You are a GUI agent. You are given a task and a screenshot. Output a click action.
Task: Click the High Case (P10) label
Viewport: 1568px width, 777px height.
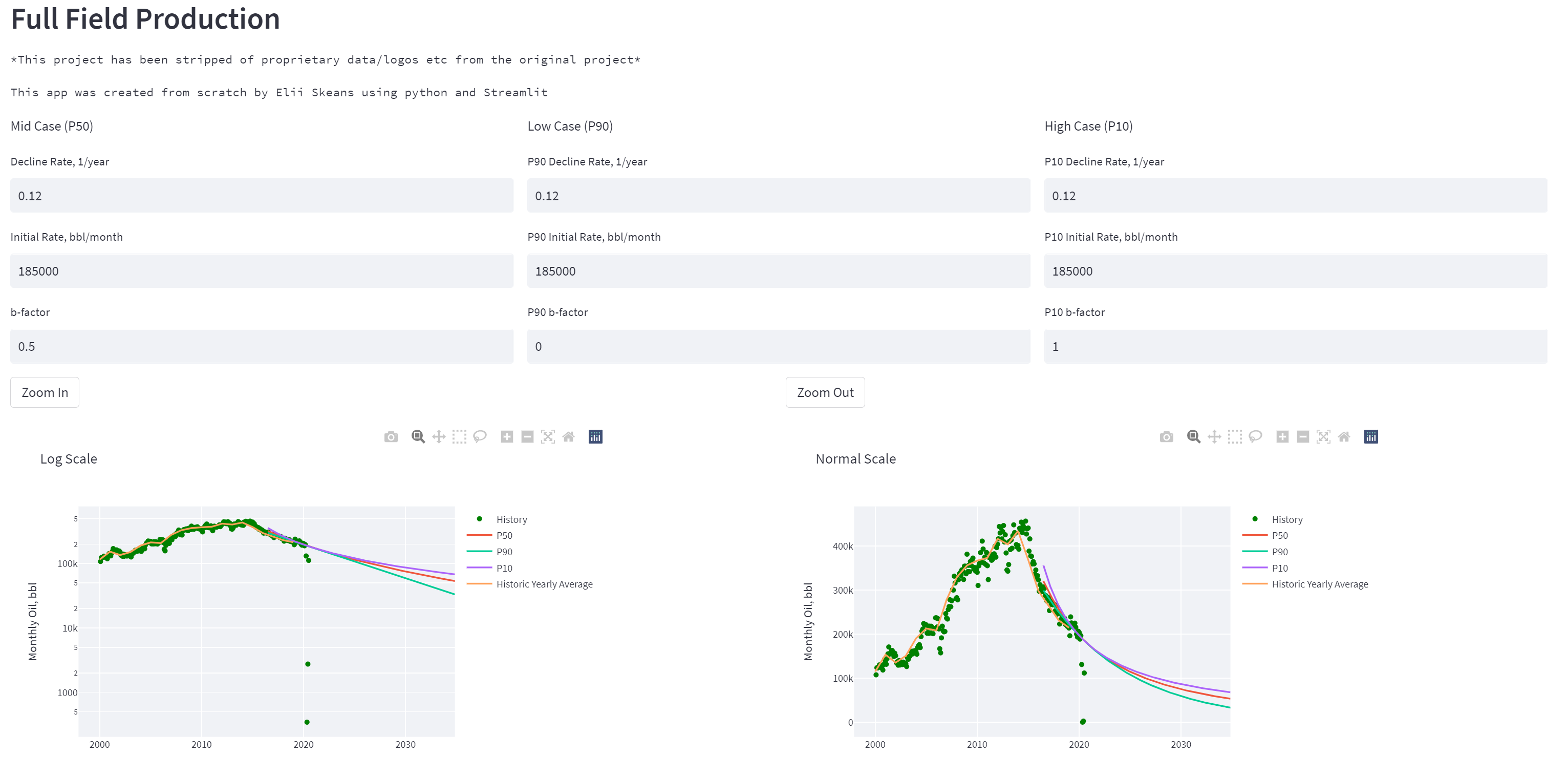coord(1088,126)
